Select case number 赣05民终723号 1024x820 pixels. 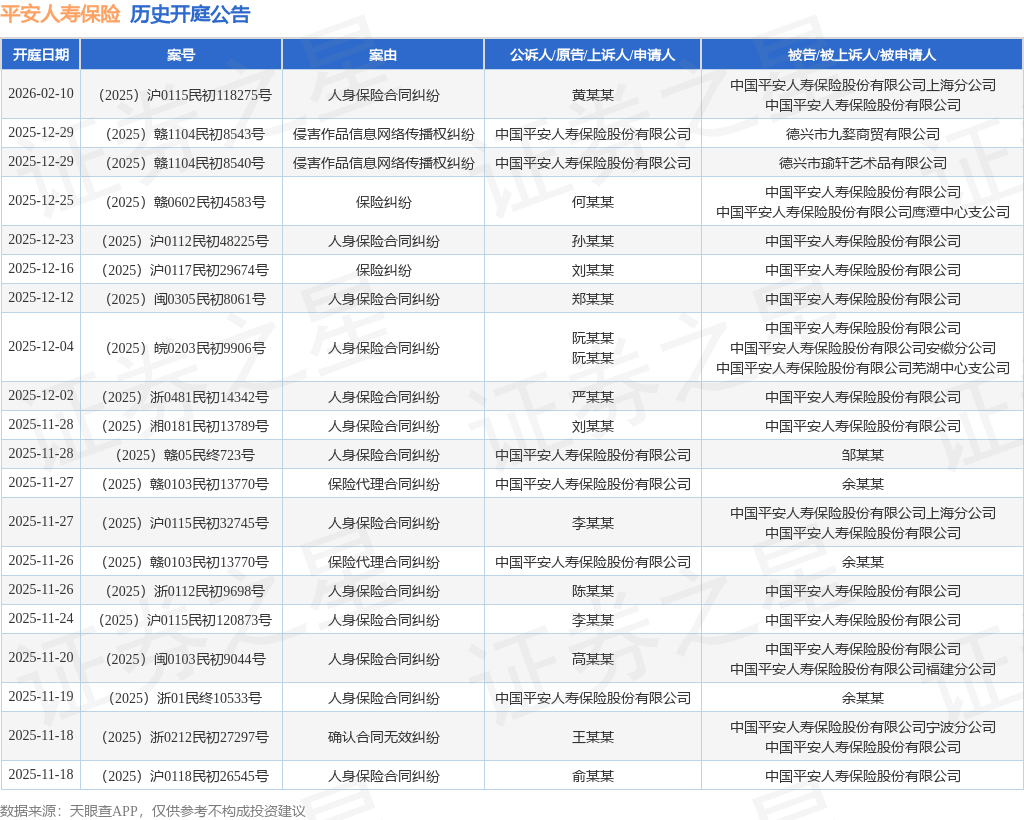click(185, 455)
